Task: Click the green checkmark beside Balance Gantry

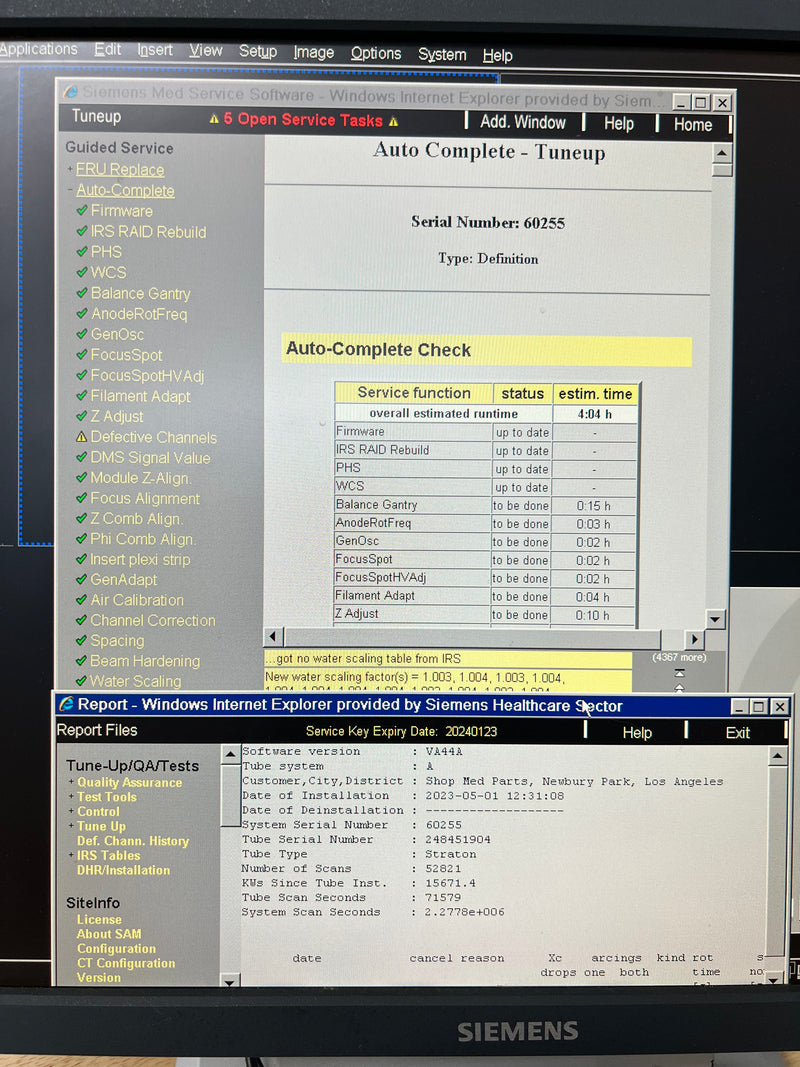Action: pos(82,293)
